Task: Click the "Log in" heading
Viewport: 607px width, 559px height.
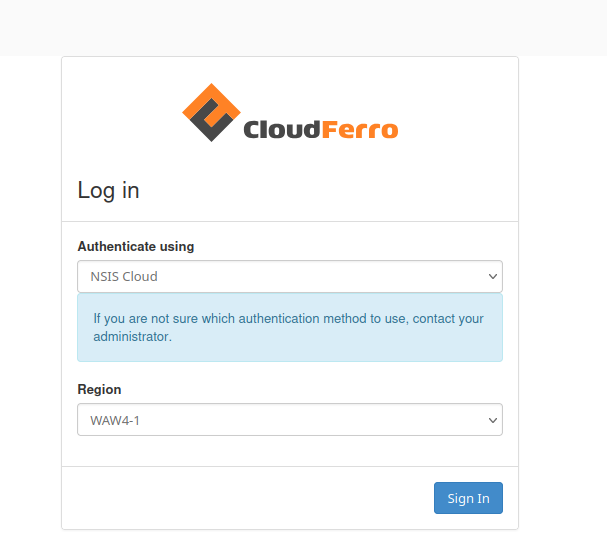Action: point(108,190)
